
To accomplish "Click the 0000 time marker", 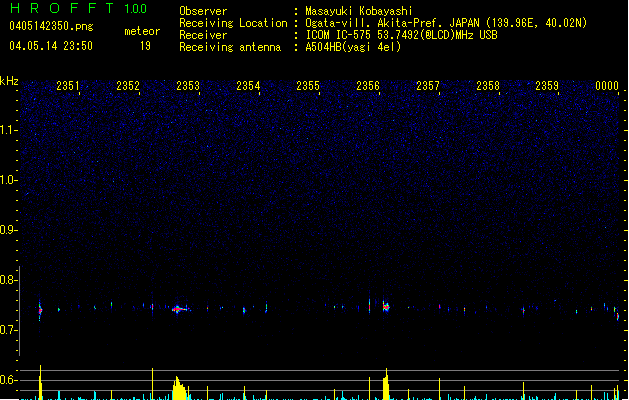I will 607,86.
